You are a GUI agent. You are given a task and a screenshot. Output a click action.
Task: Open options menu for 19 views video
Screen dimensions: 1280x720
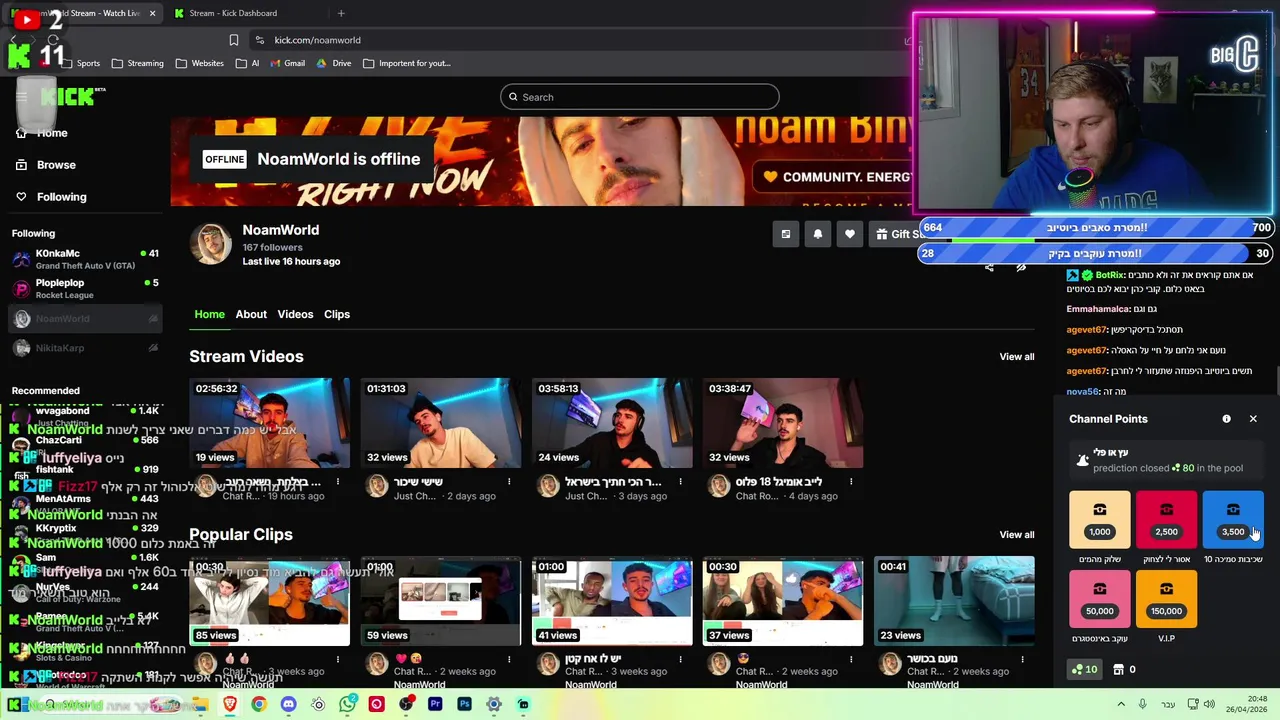click(x=338, y=482)
